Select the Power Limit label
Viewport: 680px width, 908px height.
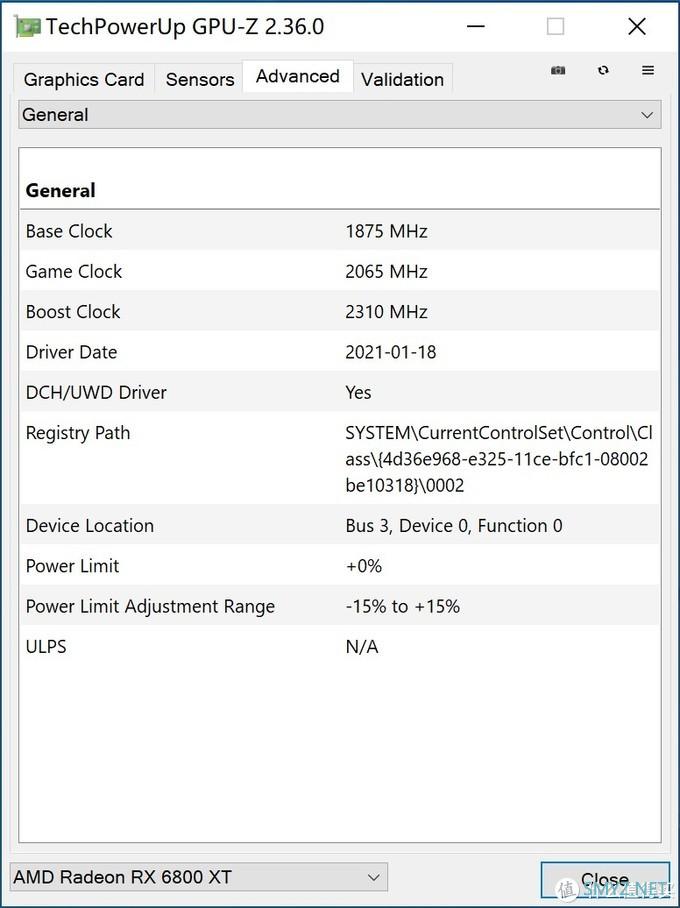[72, 566]
